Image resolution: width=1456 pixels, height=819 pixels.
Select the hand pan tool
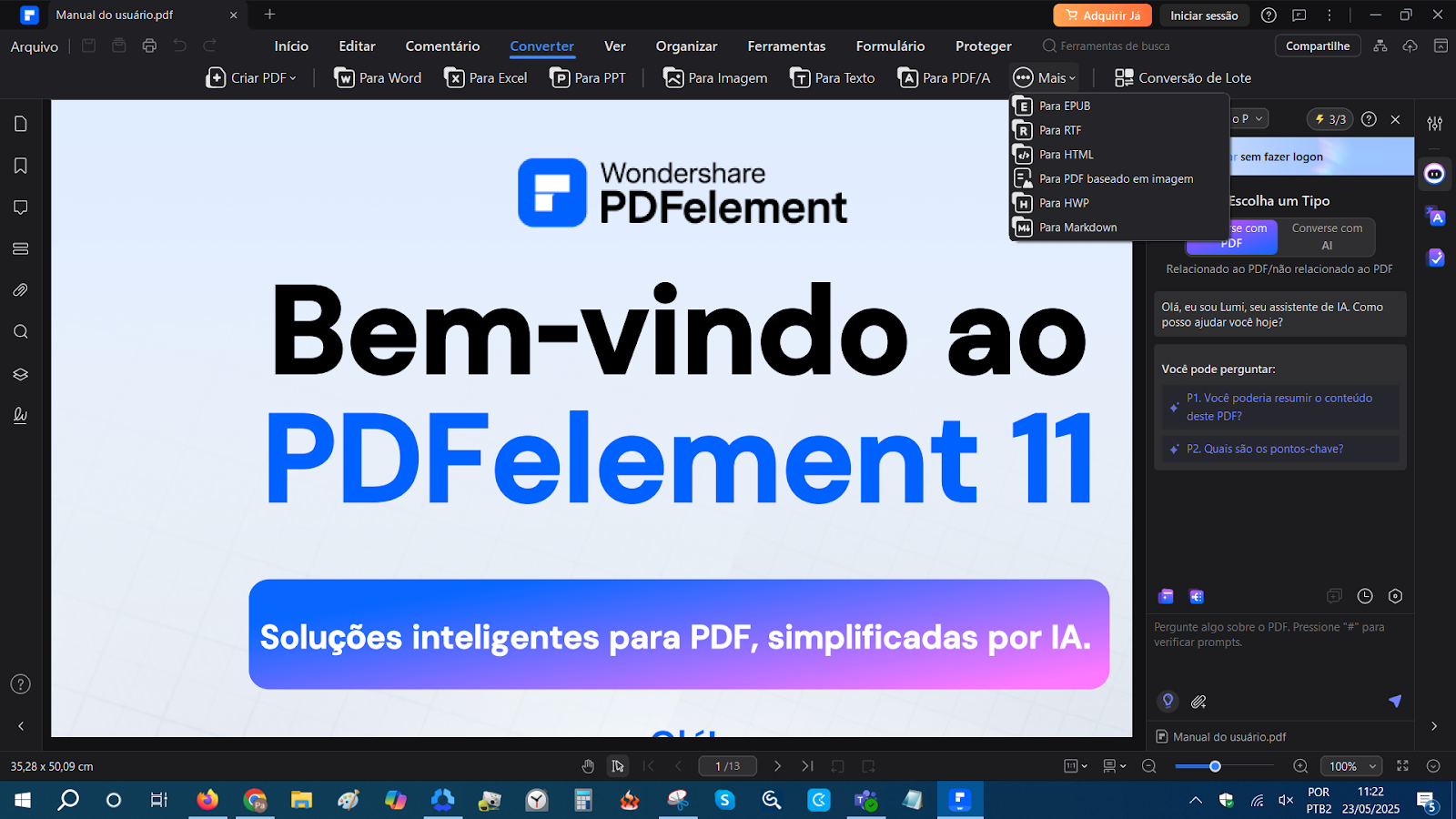pyautogui.click(x=588, y=766)
